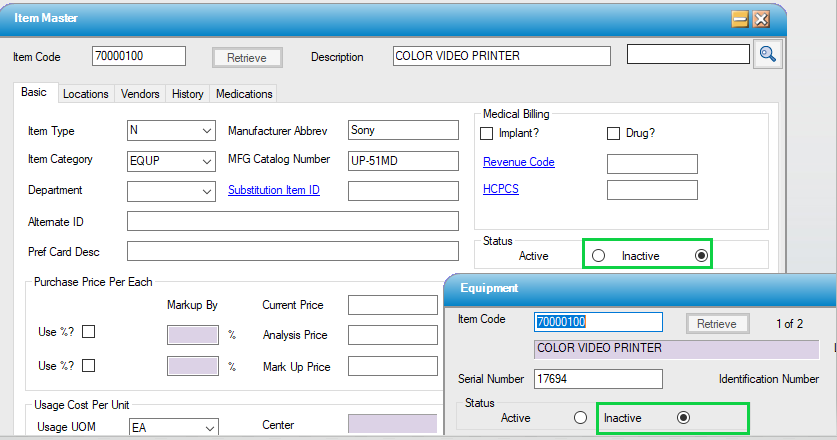Screen dimensions: 837x440
Task: Select Inactive radio in Equipment window
Action: [684, 417]
